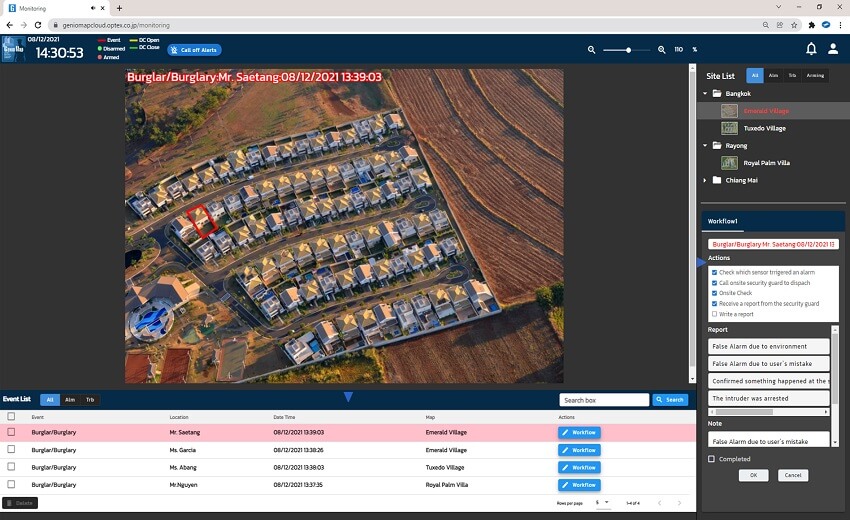
Task: Click the Call off Alerts button
Action: coord(195,49)
